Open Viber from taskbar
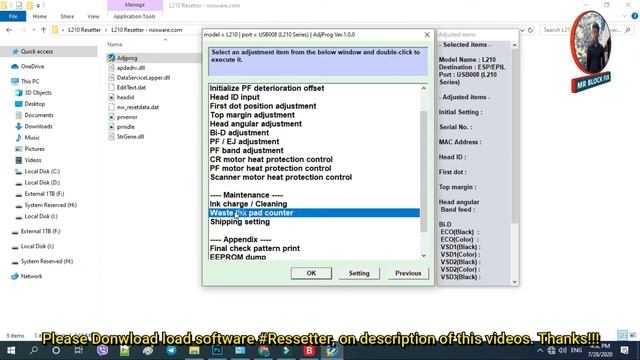The width and height of the screenshot is (640, 360). 102,350
